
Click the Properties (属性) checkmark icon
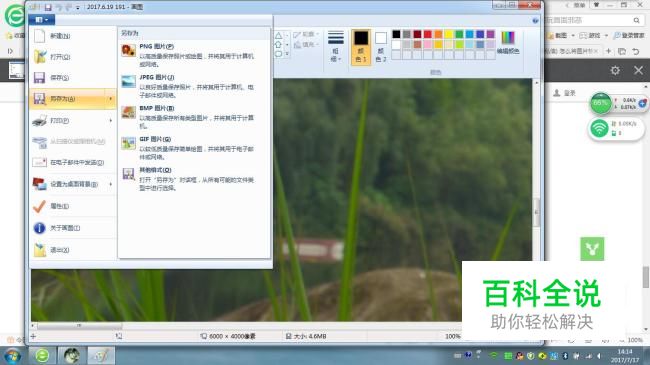pos(39,206)
